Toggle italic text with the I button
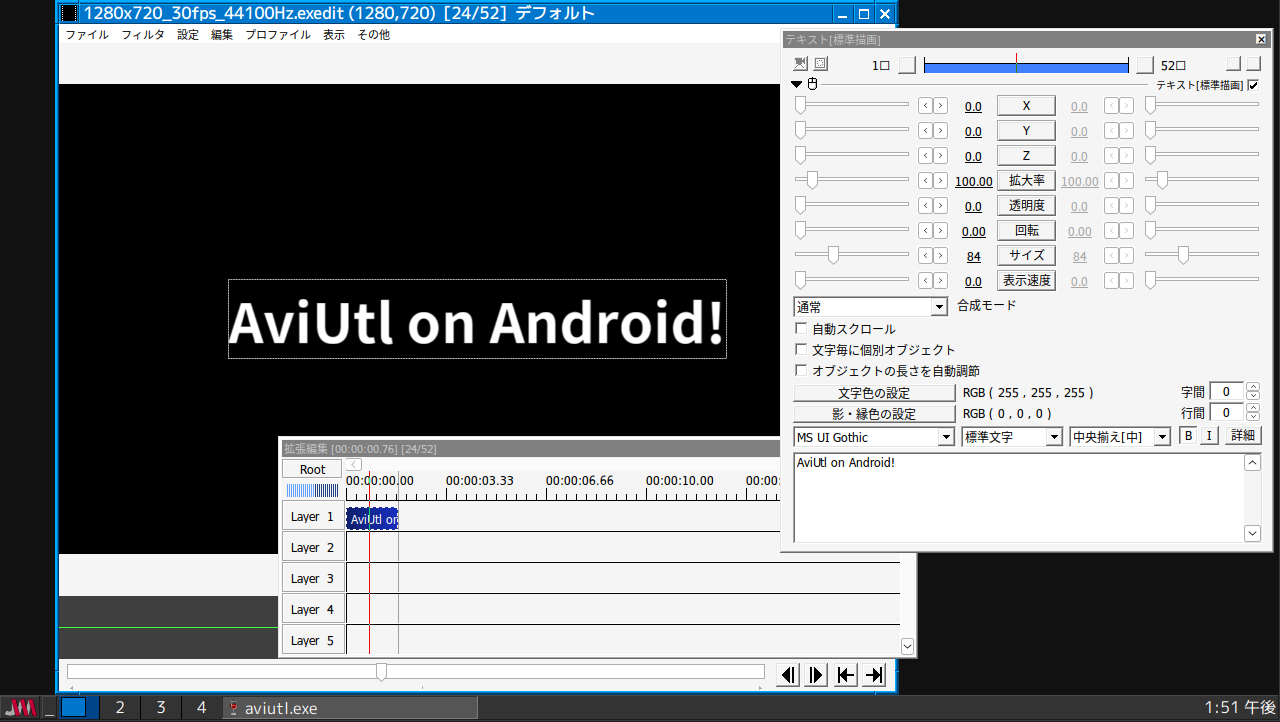Screen dimensions: 1280x722 (x=1209, y=435)
